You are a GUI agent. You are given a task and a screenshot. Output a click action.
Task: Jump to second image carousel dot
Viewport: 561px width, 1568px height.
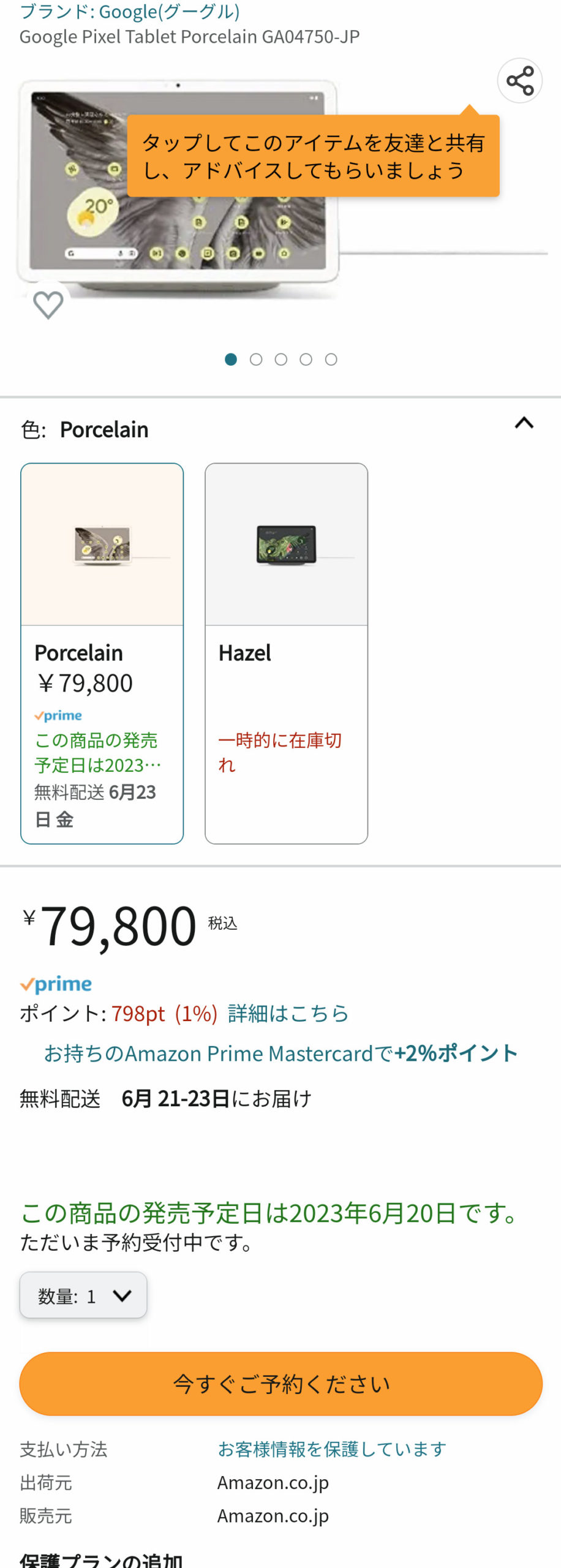point(256,360)
